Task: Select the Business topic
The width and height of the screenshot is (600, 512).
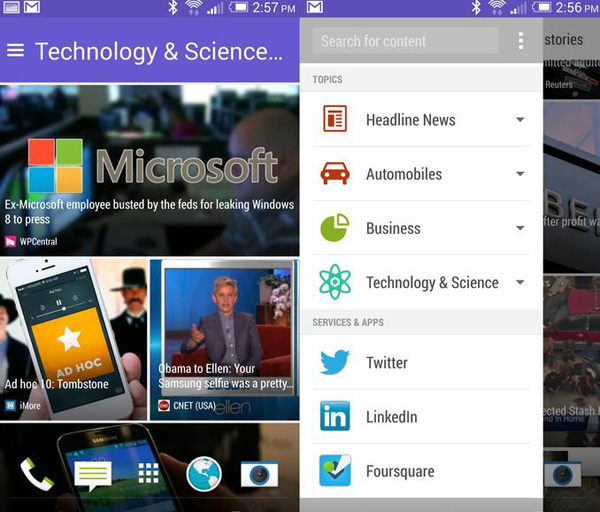Action: [422, 228]
